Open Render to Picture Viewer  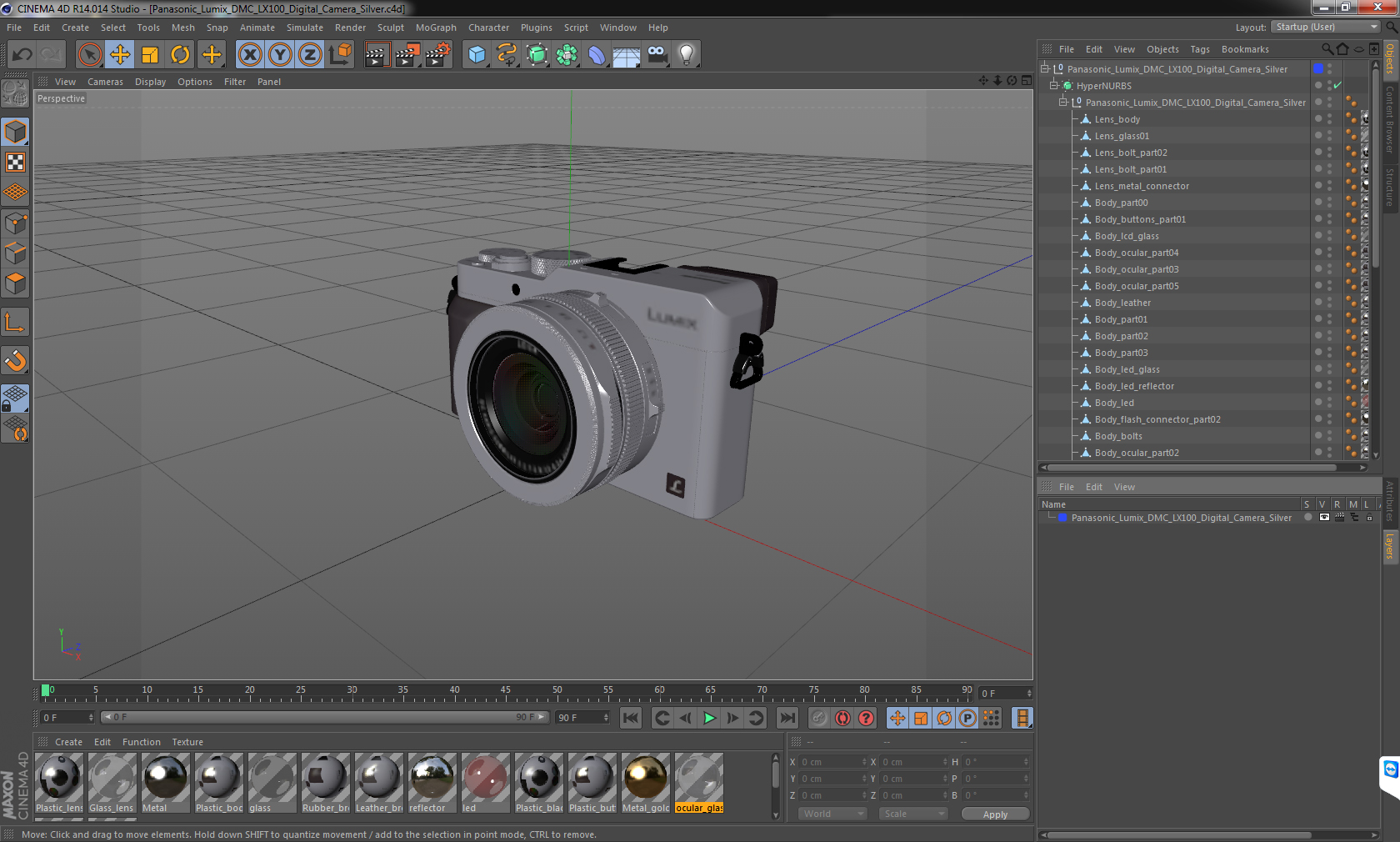[x=407, y=55]
